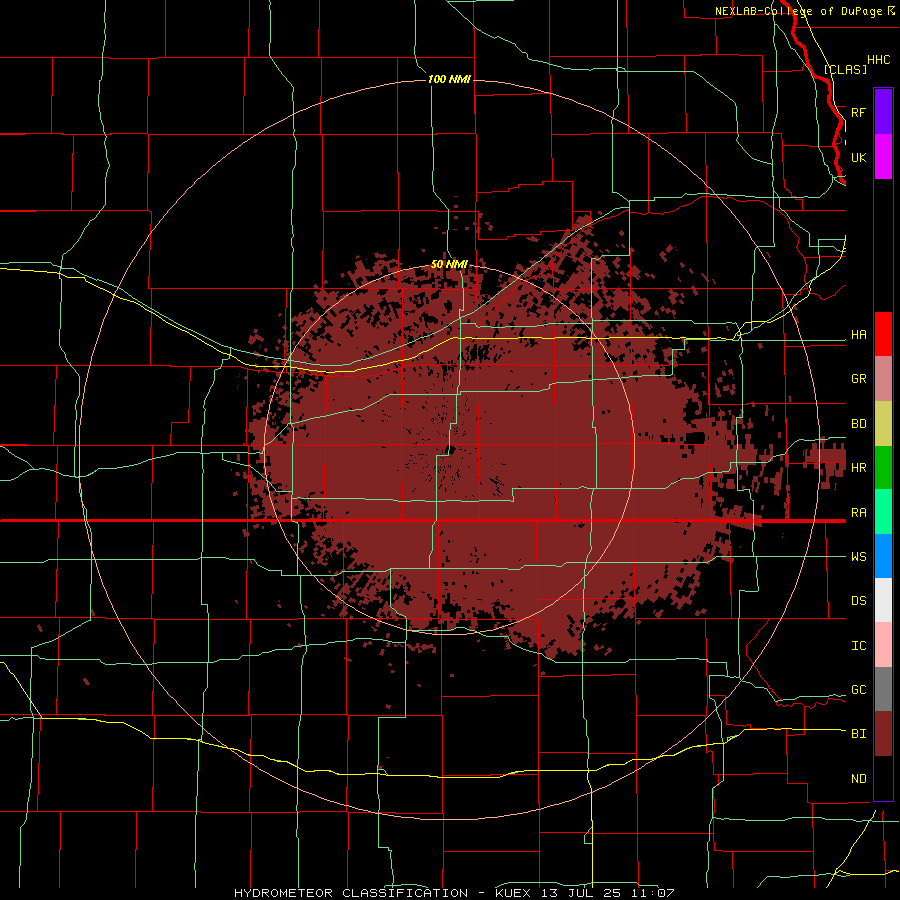
Task: Click the '[CLAS]' units label
Action: (845, 69)
